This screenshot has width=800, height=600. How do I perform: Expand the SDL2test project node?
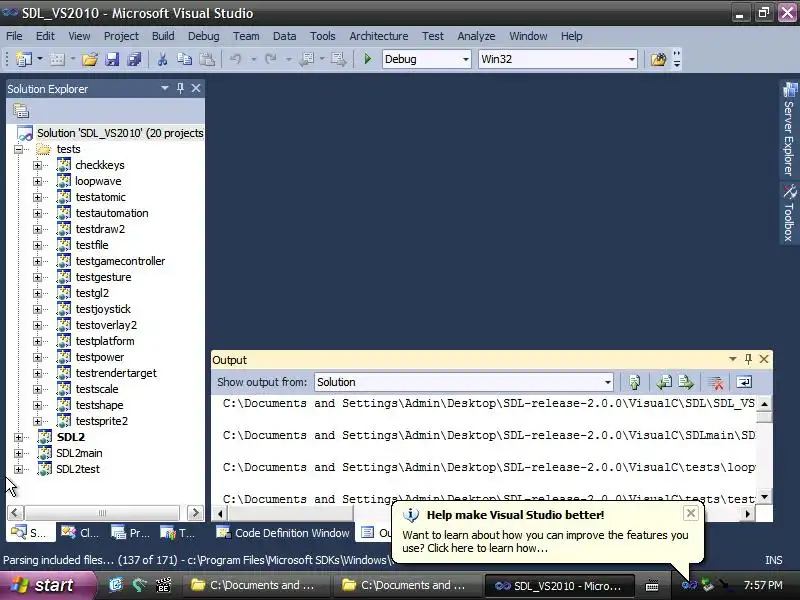(x=18, y=469)
